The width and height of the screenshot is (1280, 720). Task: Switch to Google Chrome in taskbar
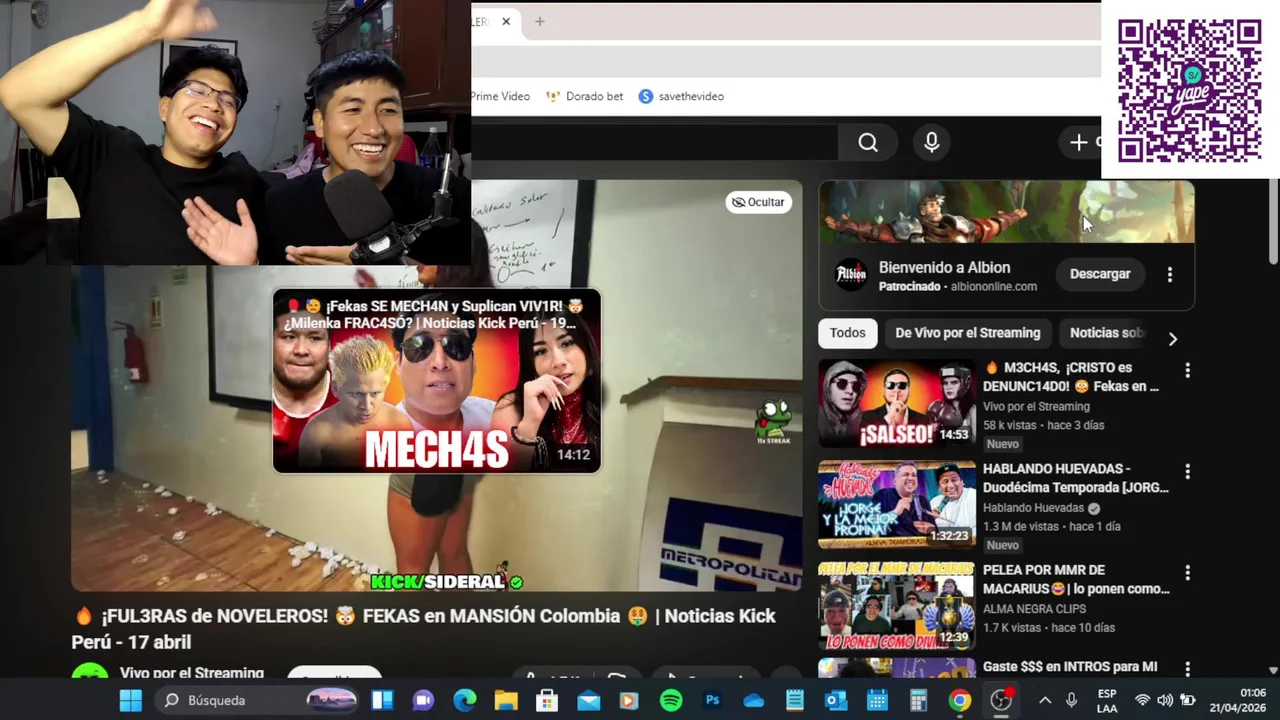coord(959,701)
